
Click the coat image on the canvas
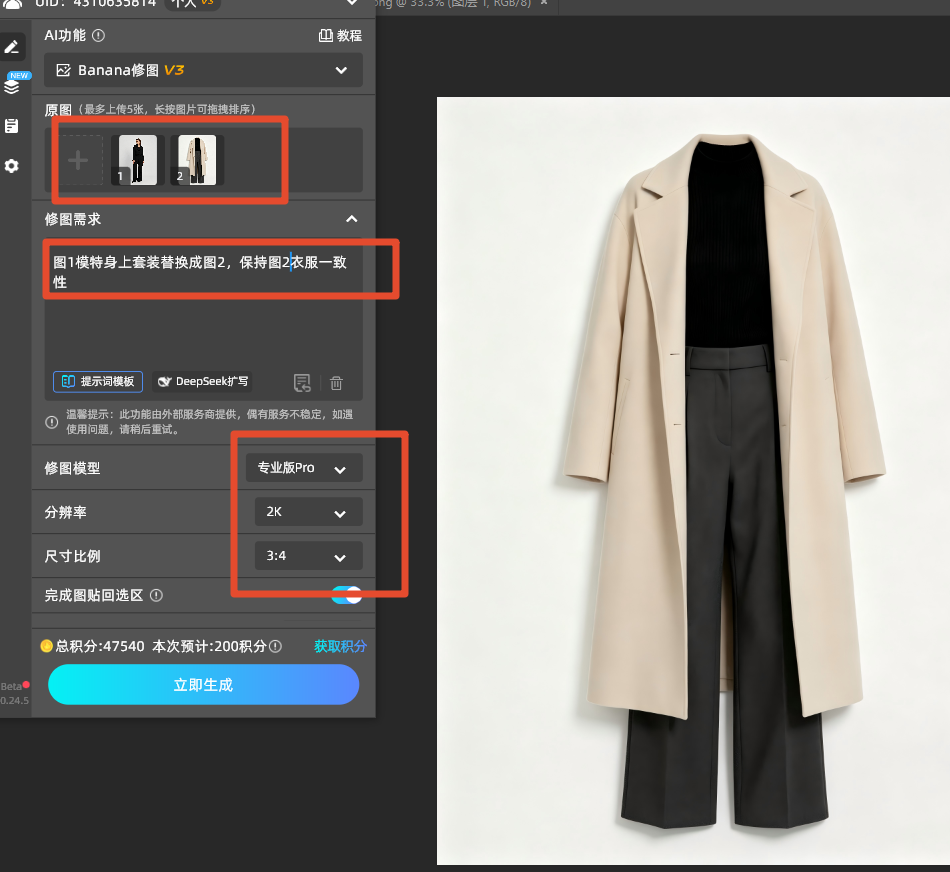pyautogui.click(x=693, y=481)
